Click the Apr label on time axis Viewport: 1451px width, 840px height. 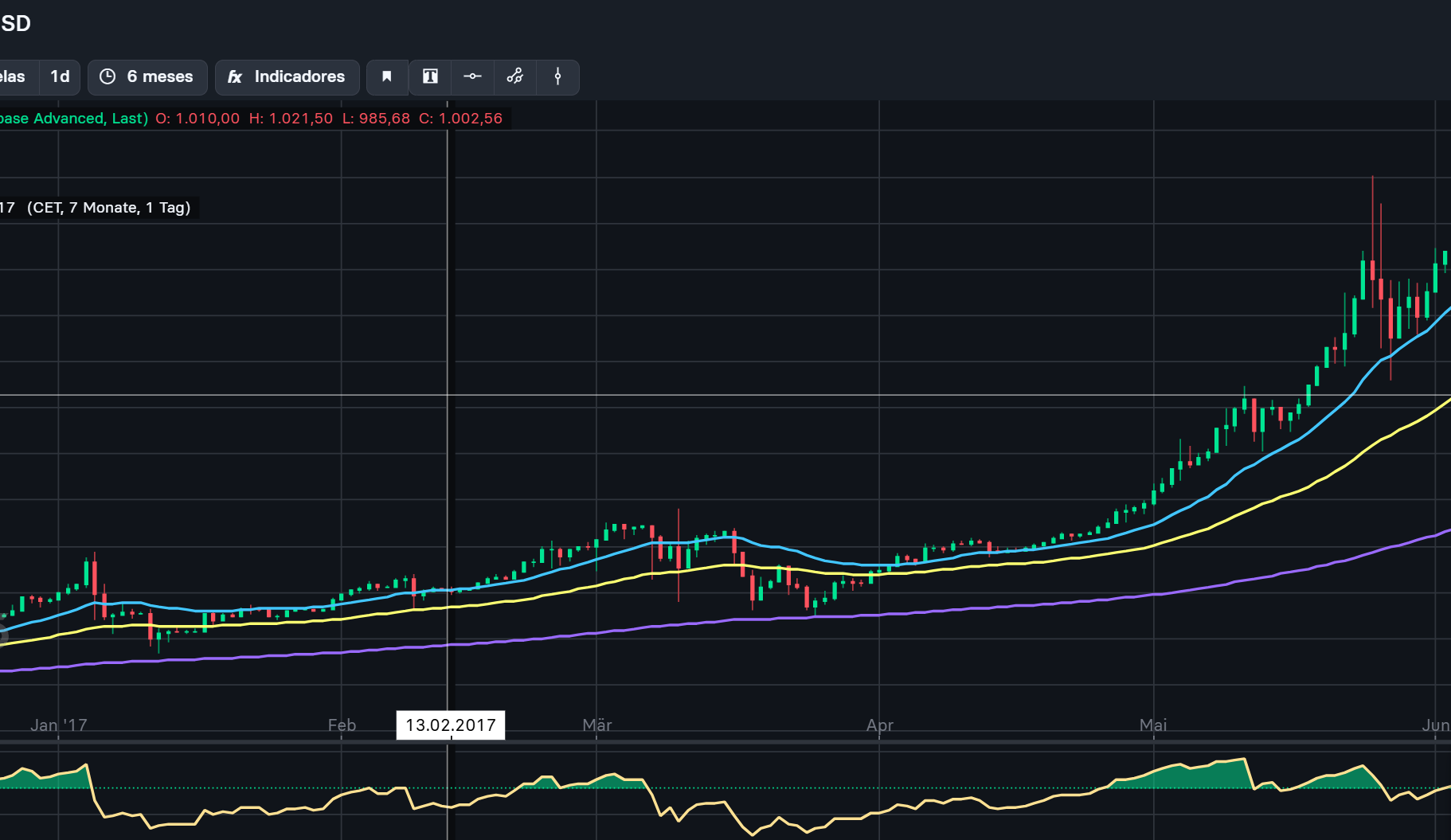[x=879, y=725]
